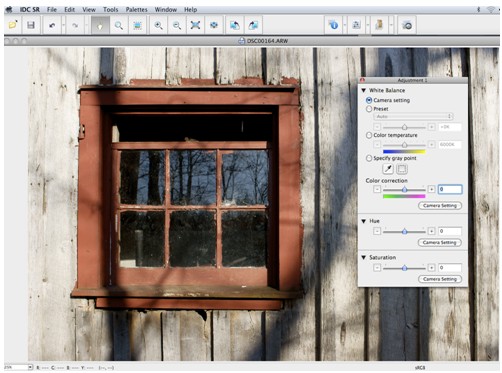Increase Color correction with plus button
The height and width of the screenshot is (373, 502).
coord(431,189)
